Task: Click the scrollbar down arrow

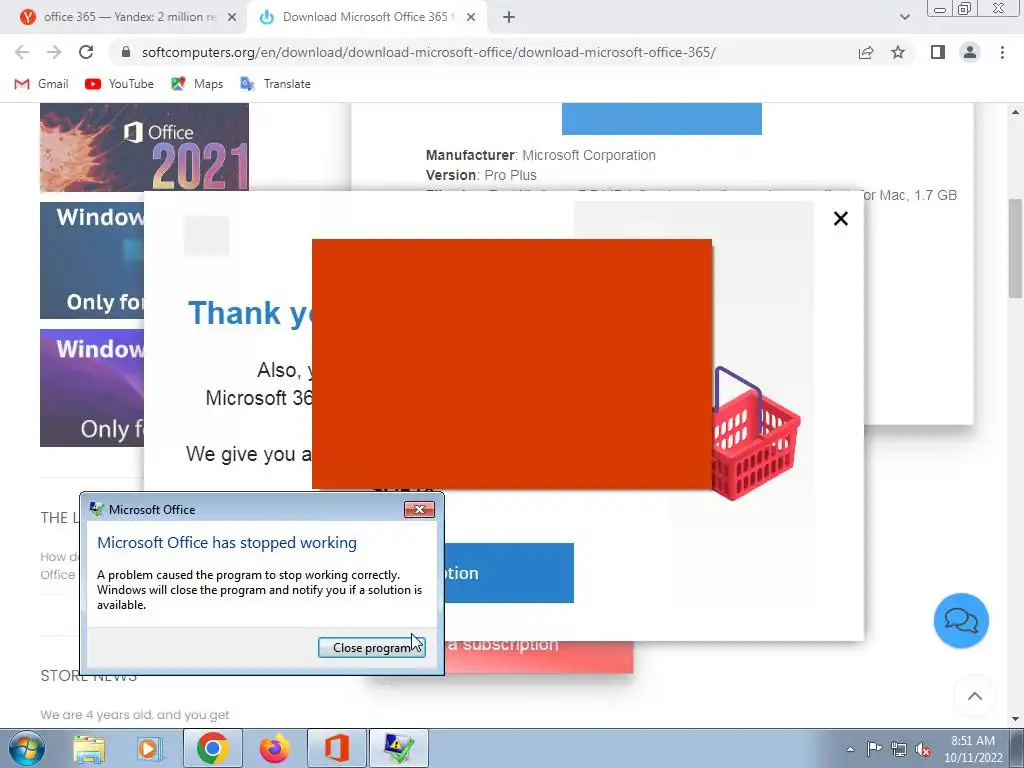Action: coord(1016,719)
